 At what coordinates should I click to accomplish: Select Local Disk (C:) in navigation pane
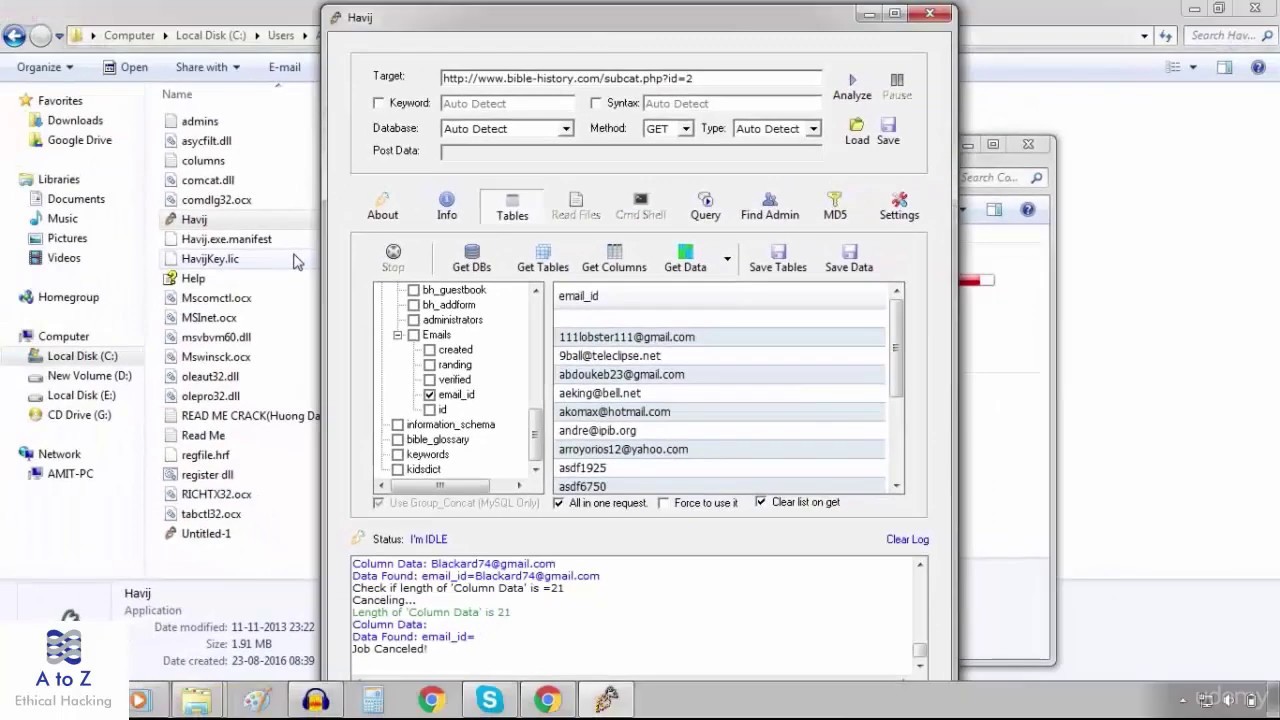(x=82, y=356)
